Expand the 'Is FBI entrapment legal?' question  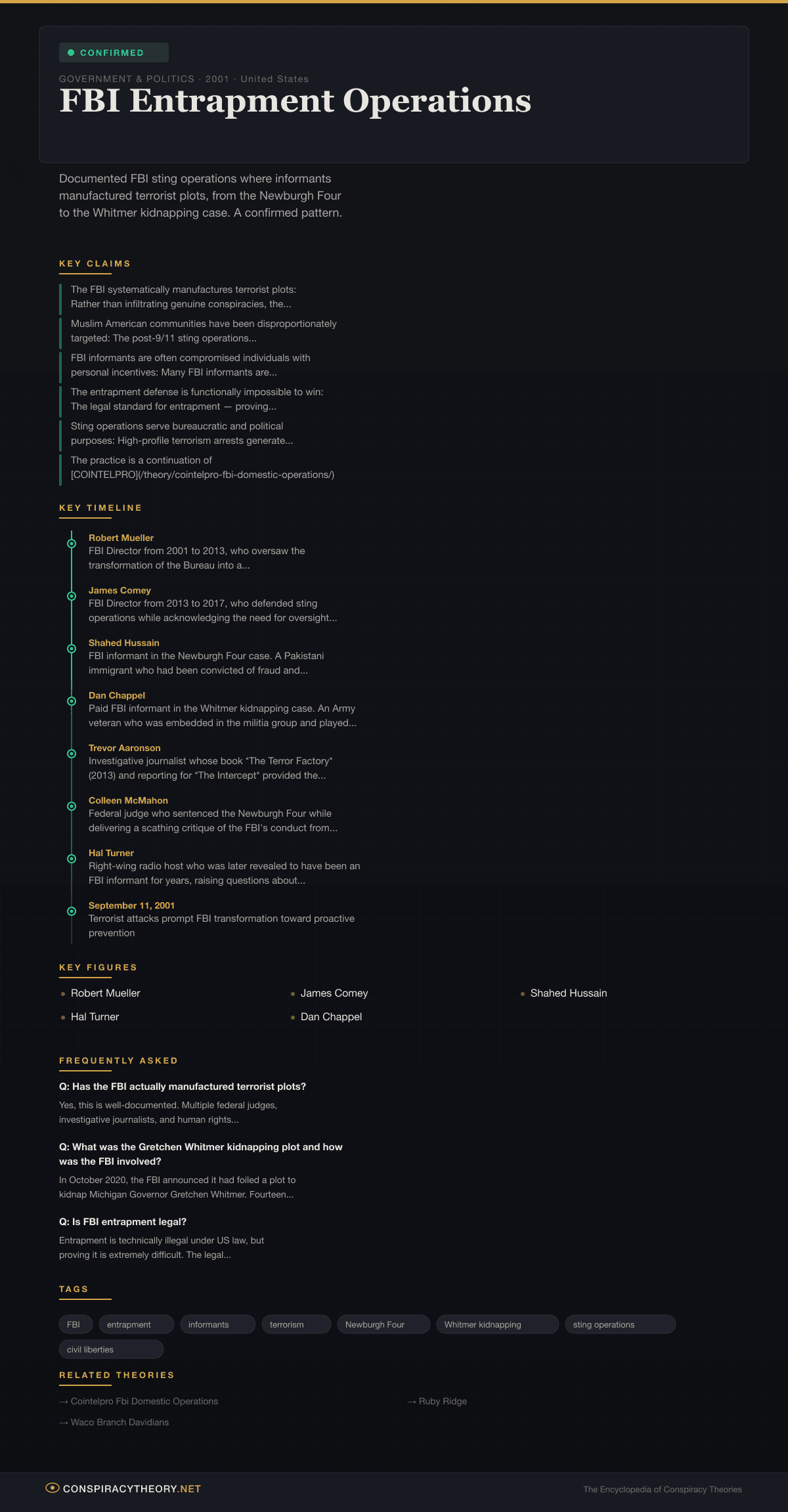[123, 1222]
